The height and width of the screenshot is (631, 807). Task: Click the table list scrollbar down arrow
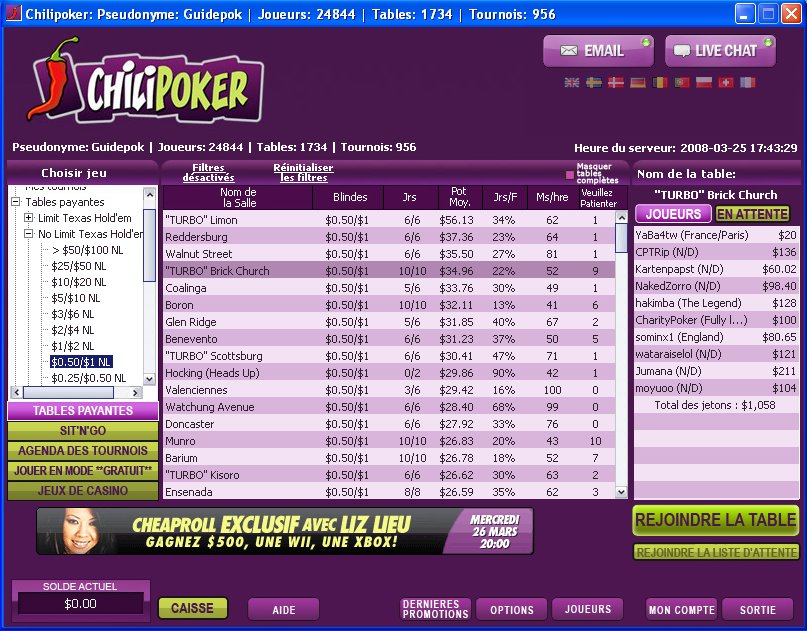coord(622,492)
